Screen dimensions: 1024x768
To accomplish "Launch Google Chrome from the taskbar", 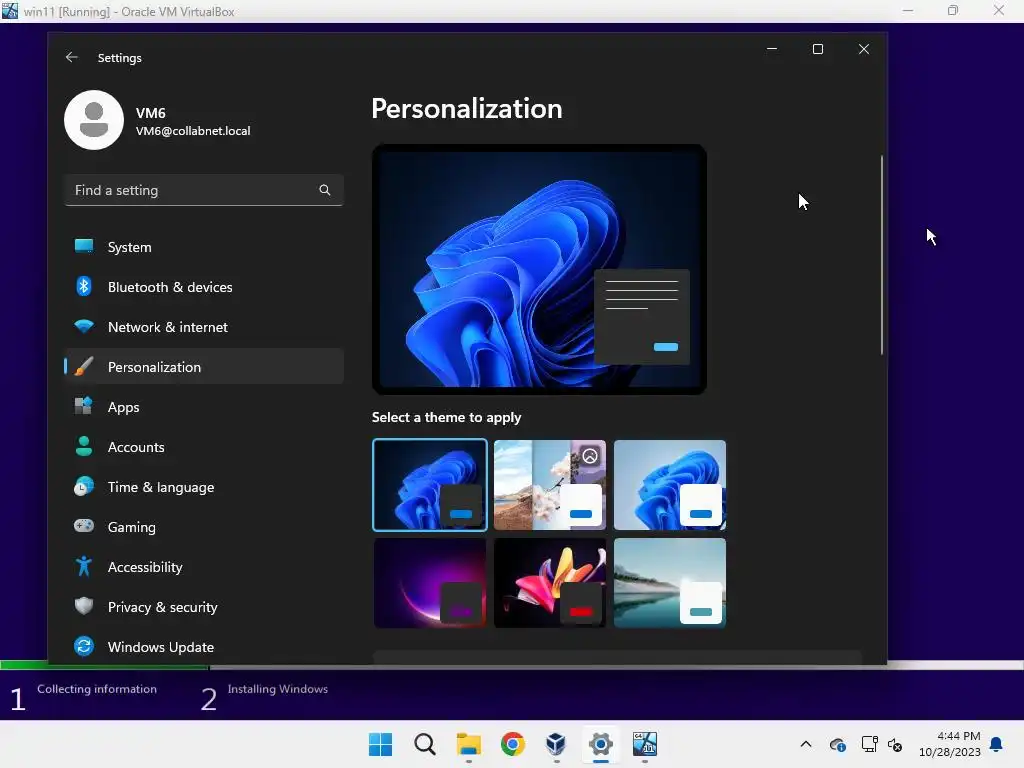I will tap(513, 744).
